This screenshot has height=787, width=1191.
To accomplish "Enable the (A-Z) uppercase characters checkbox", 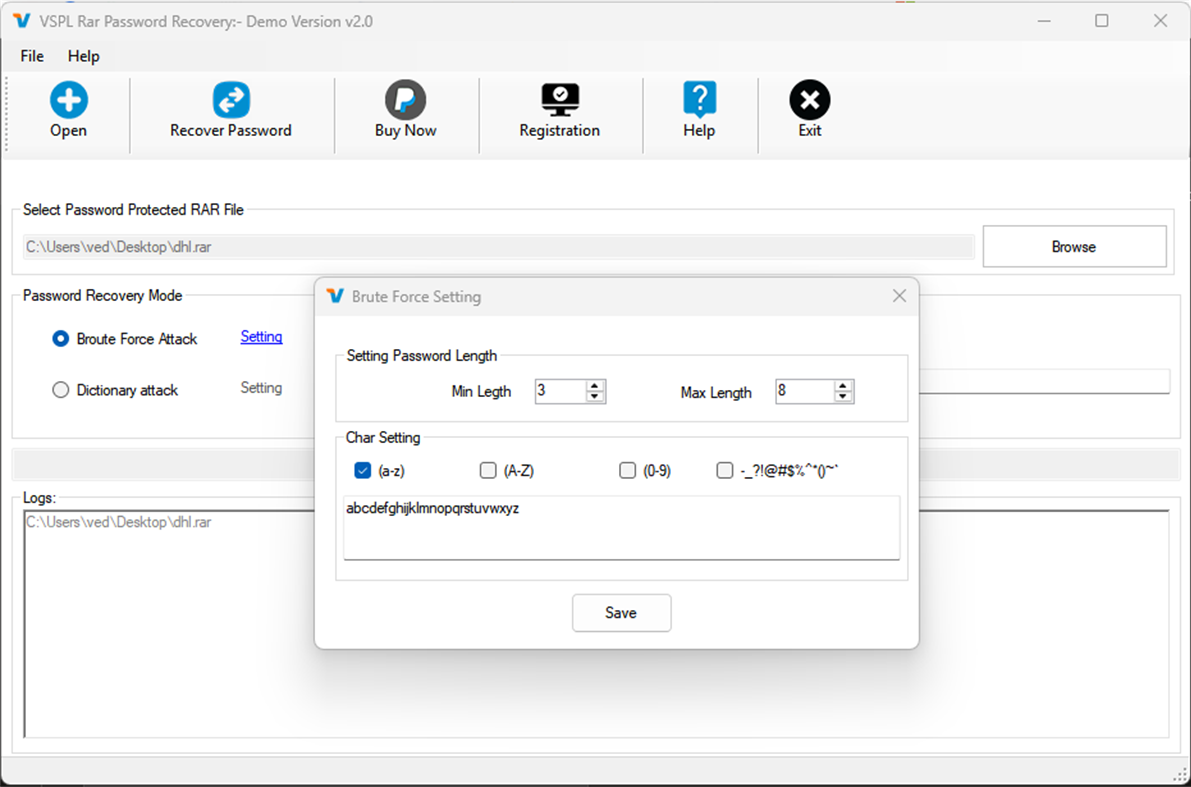I will click(x=487, y=470).
